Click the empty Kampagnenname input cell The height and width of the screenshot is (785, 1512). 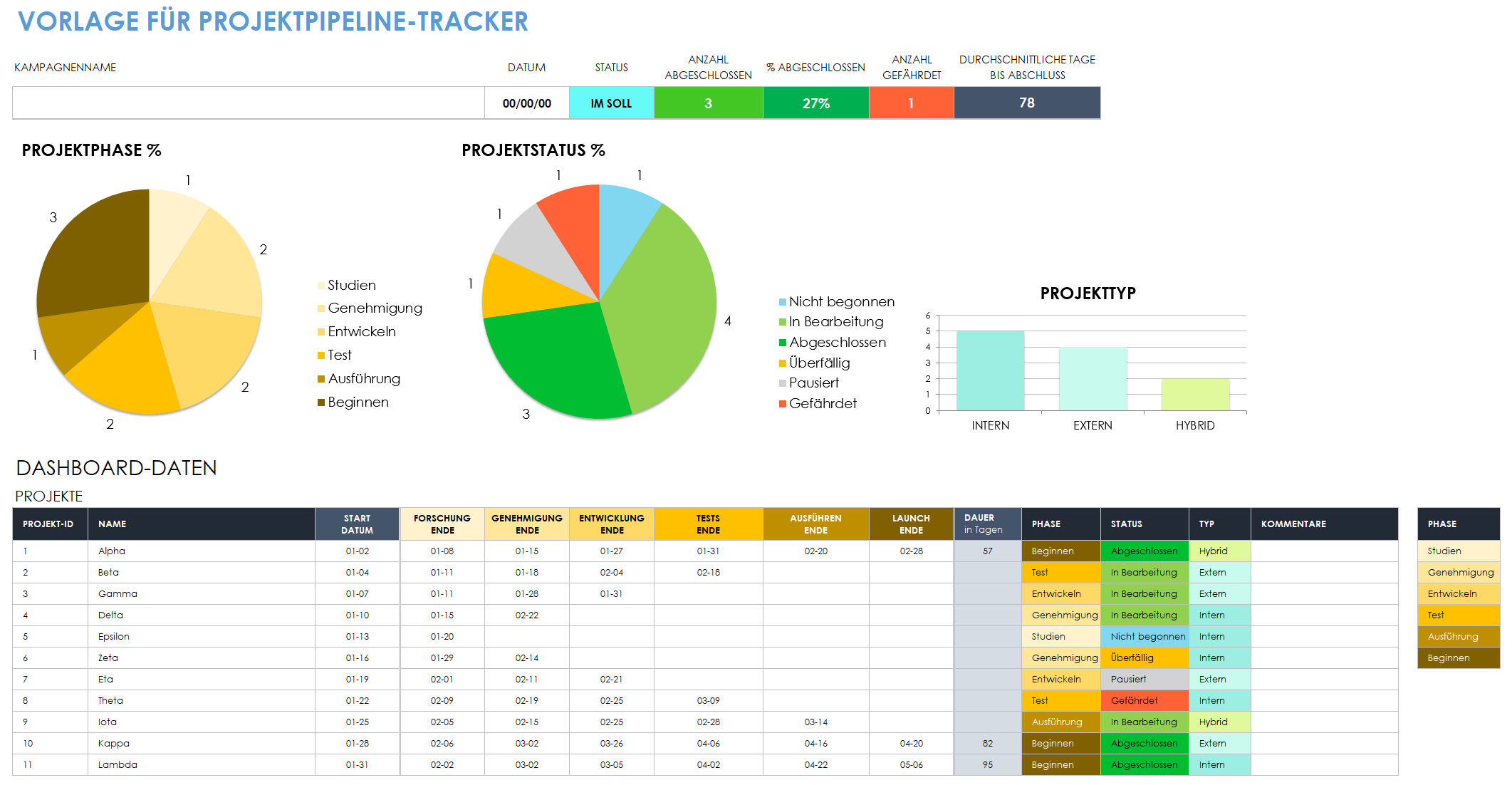(249, 103)
